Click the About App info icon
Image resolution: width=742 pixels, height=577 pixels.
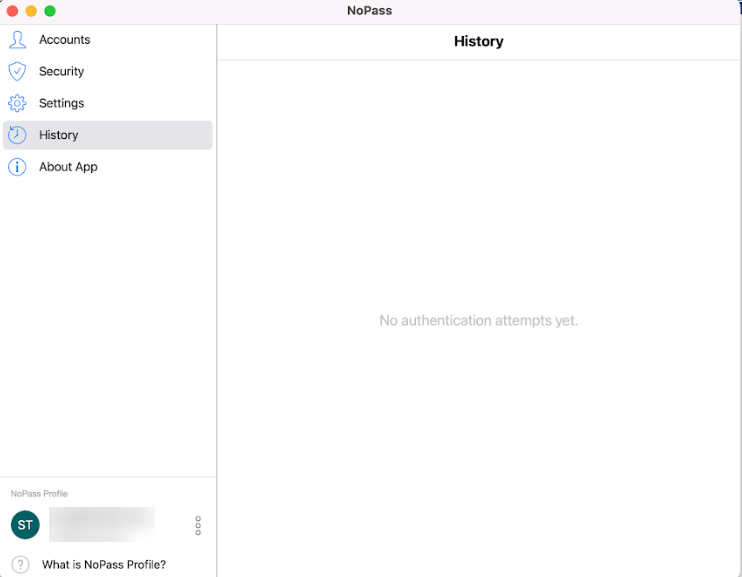tap(17, 167)
